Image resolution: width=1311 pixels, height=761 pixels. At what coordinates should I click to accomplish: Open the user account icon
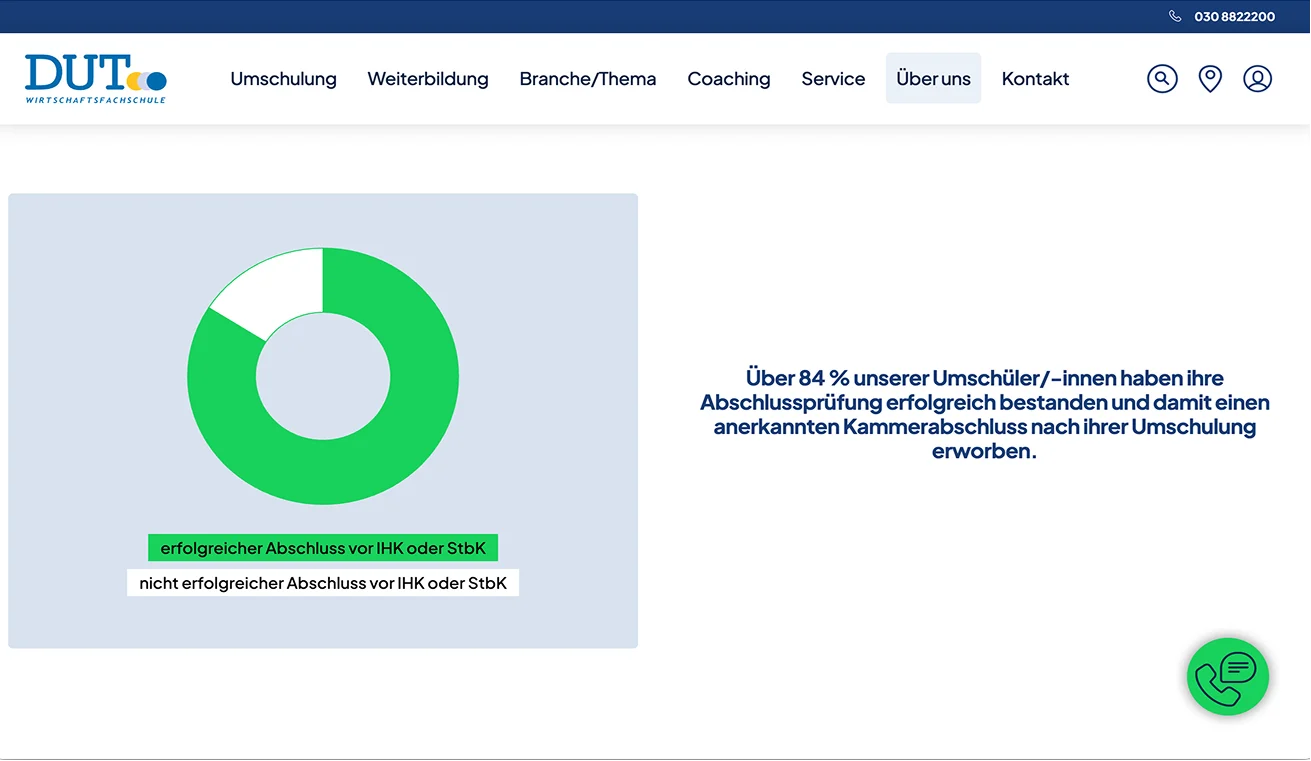[1257, 78]
